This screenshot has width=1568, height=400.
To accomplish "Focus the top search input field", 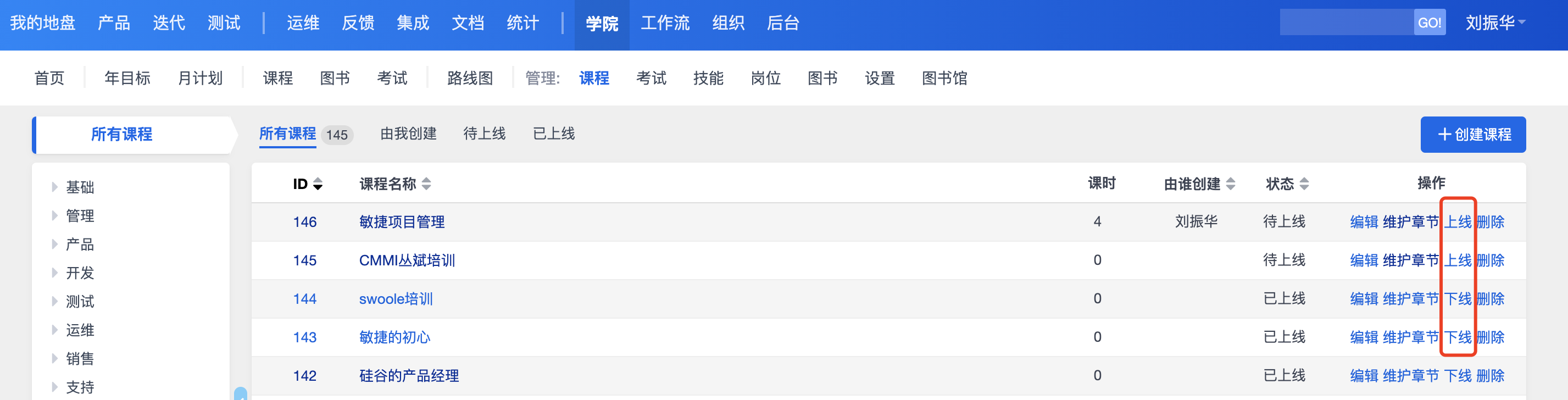I will pyautogui.click(x=1347, y=23).
